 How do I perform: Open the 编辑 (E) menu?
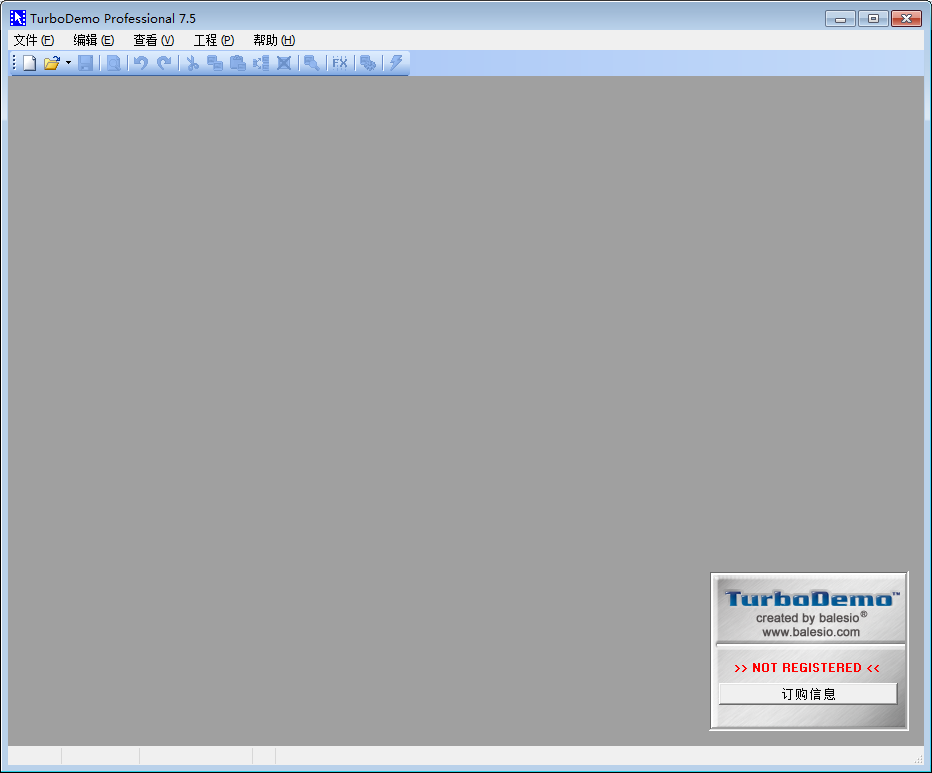(93, 40)
